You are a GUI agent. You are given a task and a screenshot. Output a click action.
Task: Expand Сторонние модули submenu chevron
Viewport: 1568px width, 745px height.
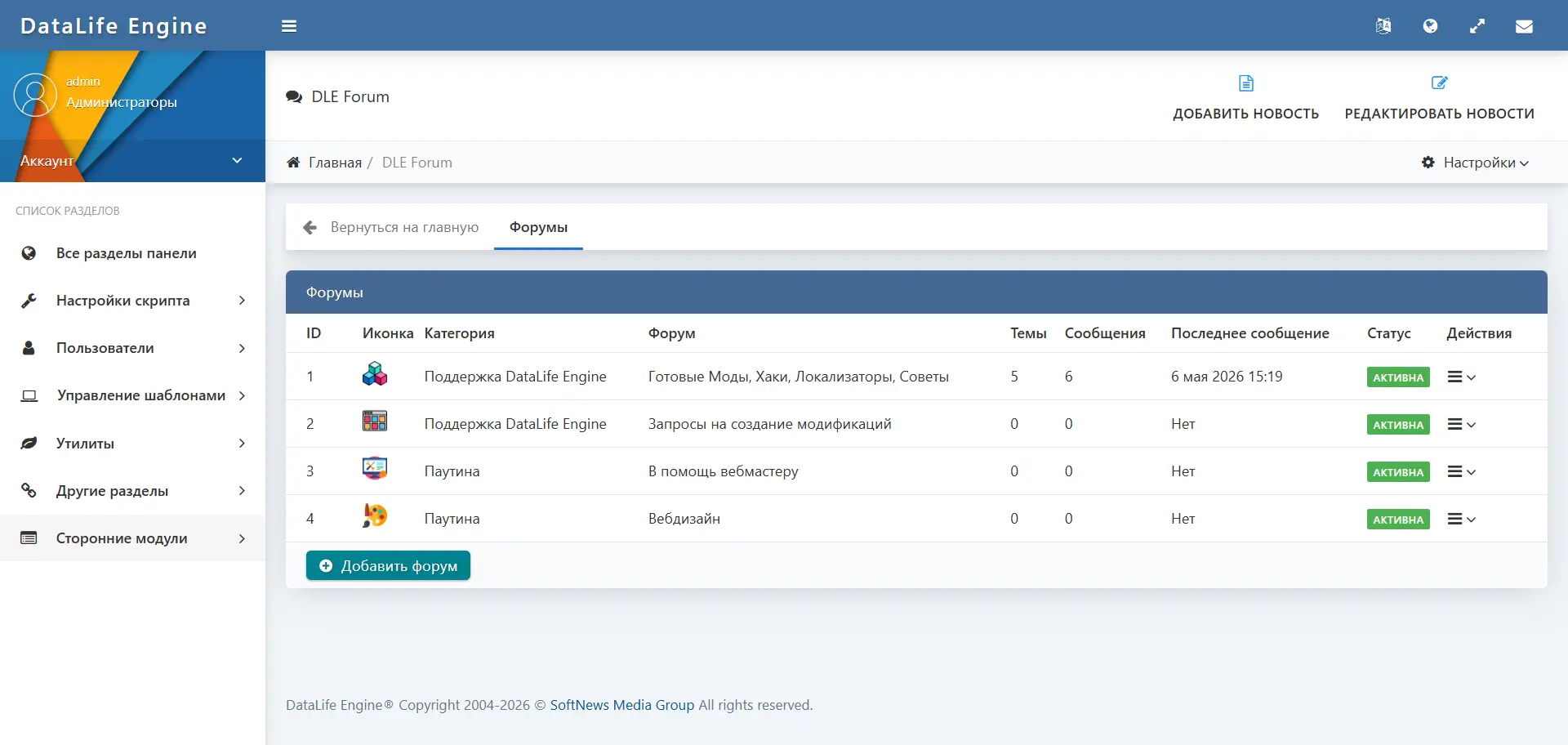pyautogui.click(x=242, y=538)
